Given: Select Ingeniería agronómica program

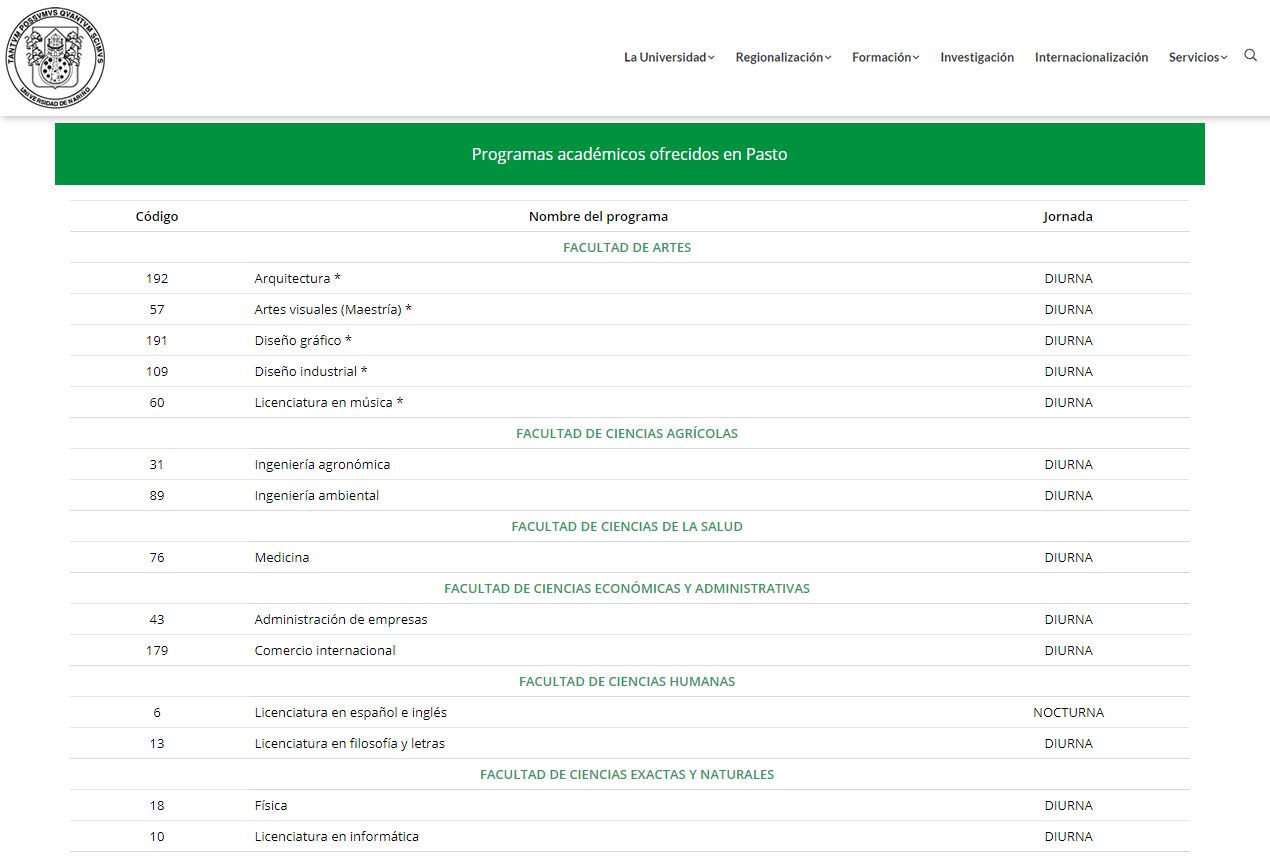Looking at the screenshot, I should (x=322, y=464).
